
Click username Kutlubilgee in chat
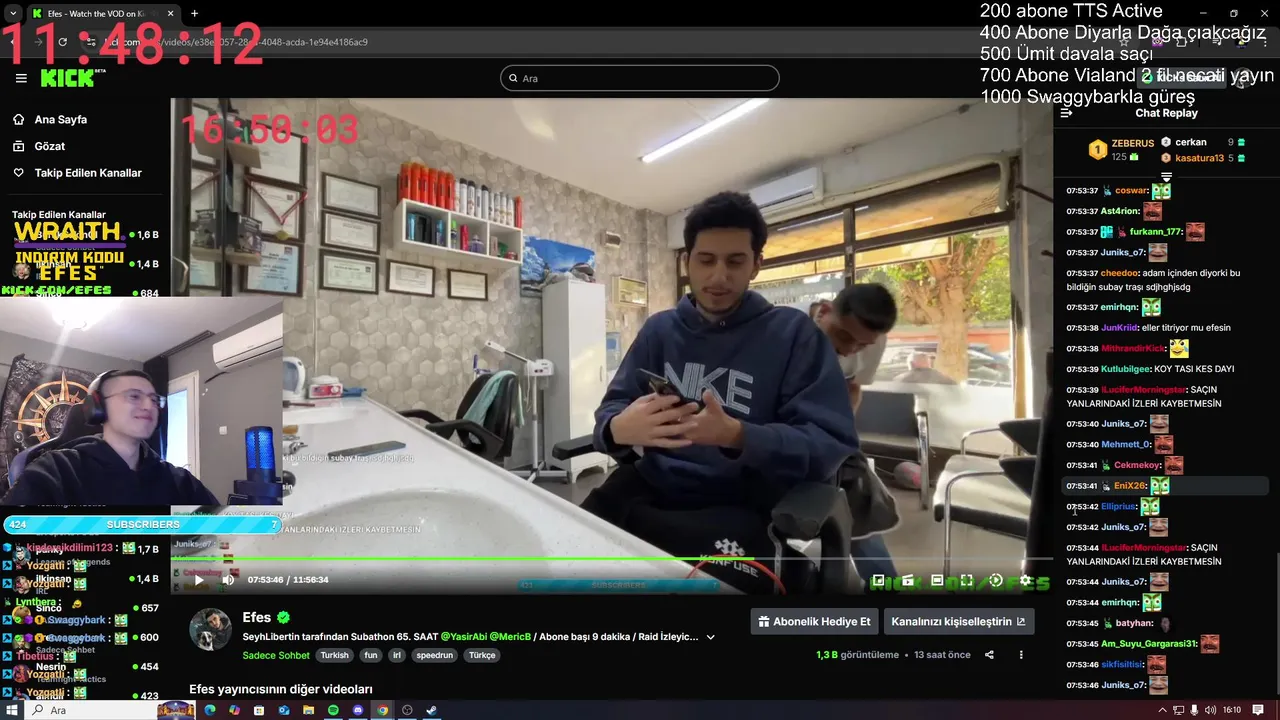coord(1126,369)
